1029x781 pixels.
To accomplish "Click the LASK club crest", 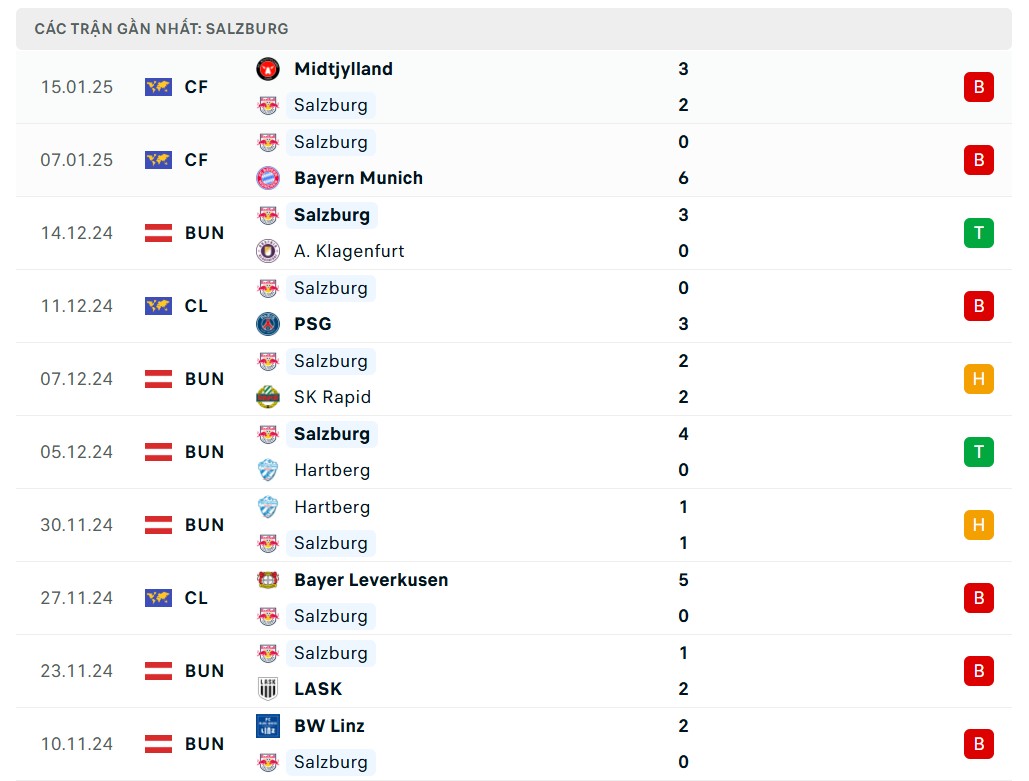I will tap(267, 689).
